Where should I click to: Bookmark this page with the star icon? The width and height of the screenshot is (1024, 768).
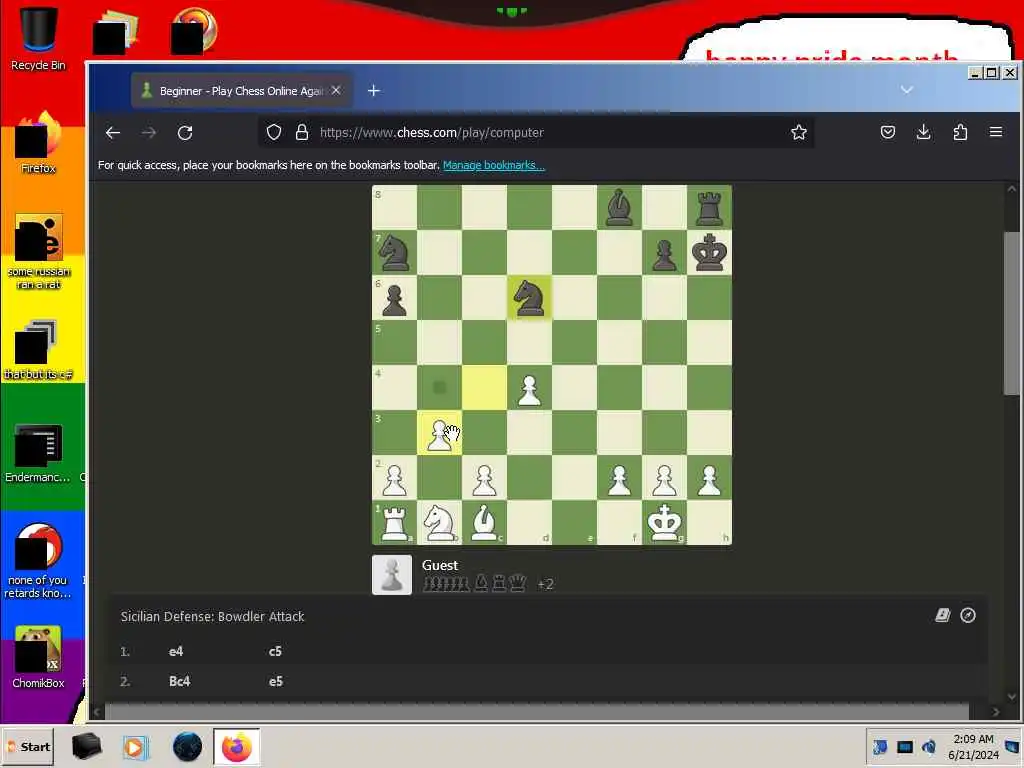tap(799, 133)
